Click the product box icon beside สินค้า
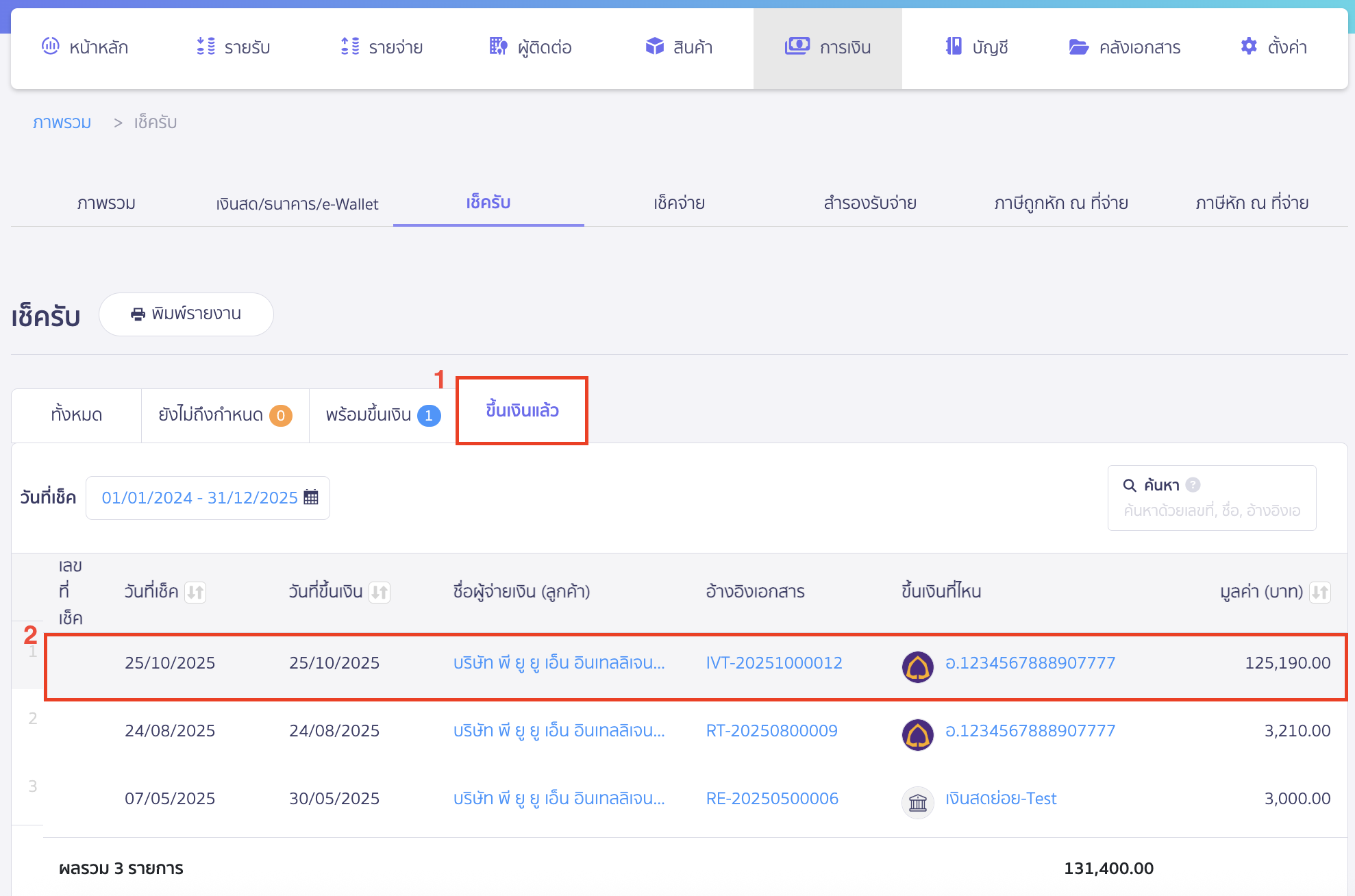Screen dimensions: 1355x896 654,47
